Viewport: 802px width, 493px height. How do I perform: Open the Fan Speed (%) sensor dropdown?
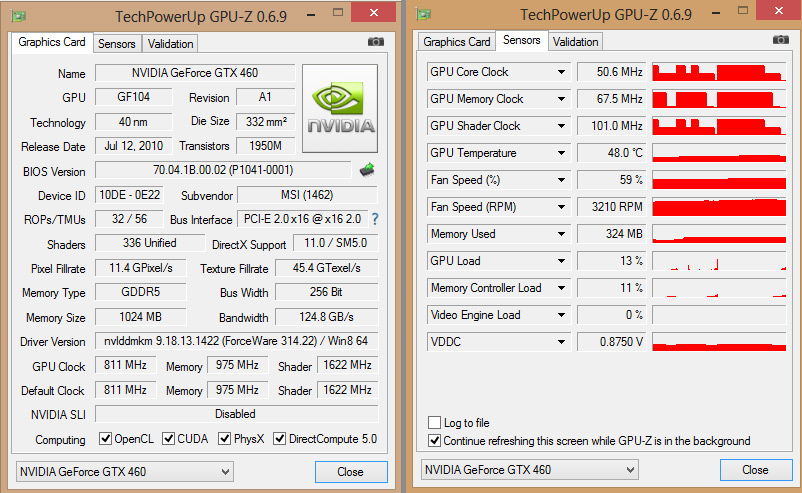click(561, 180)
